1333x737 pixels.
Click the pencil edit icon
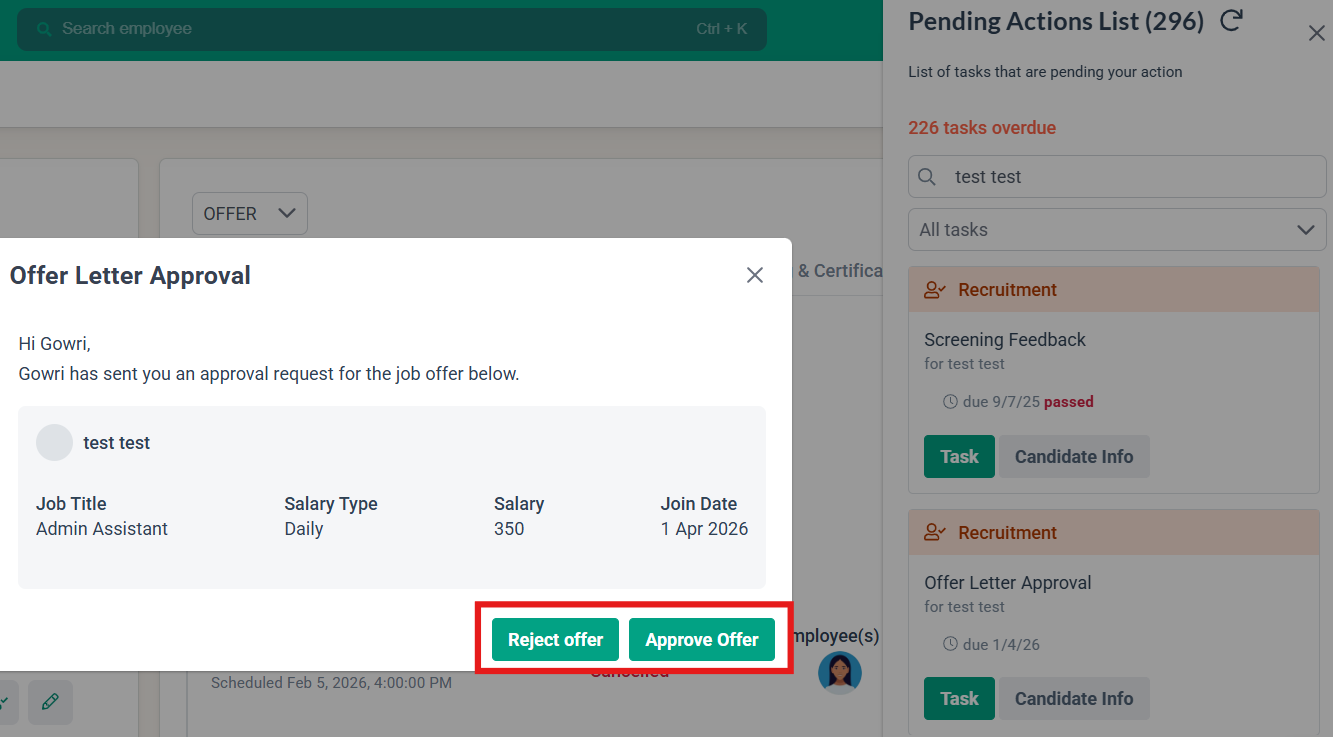50,702
